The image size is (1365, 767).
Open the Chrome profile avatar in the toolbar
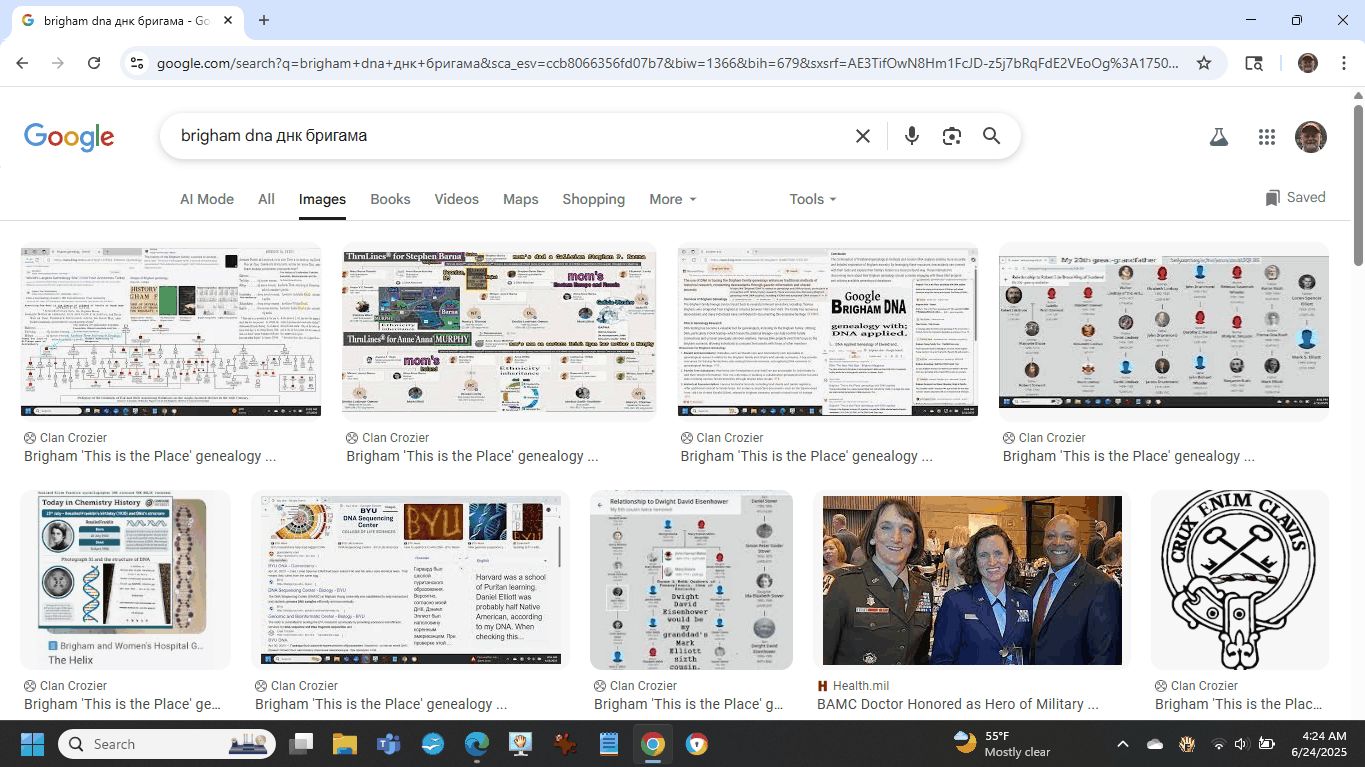[x=1308, y=63]
